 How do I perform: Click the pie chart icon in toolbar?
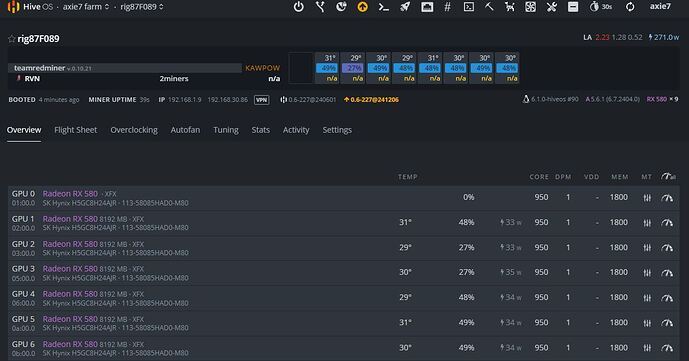point(341,7)
